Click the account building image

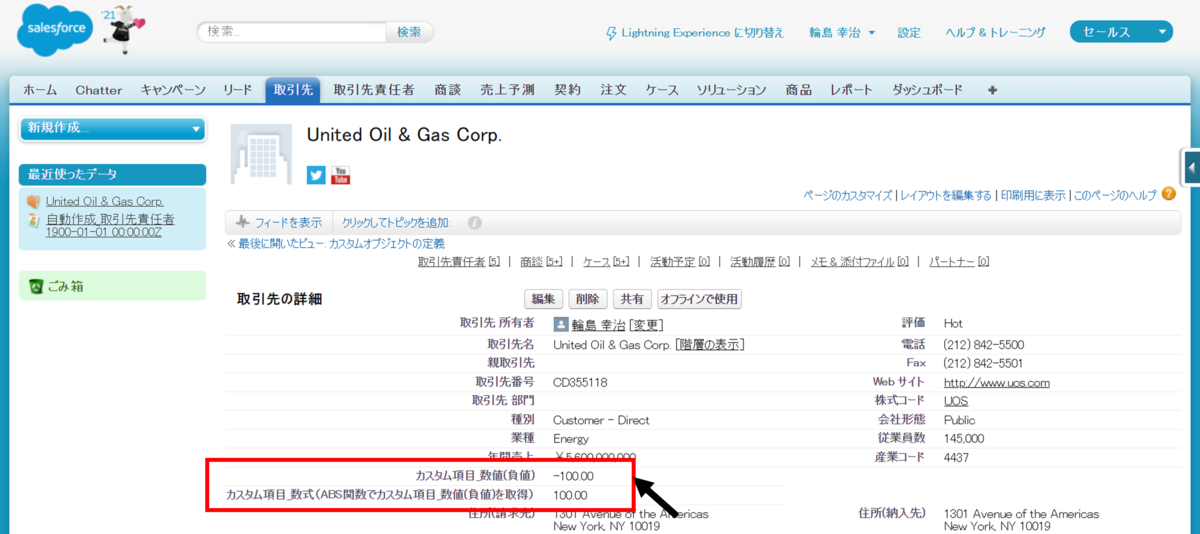click(262, 155)
